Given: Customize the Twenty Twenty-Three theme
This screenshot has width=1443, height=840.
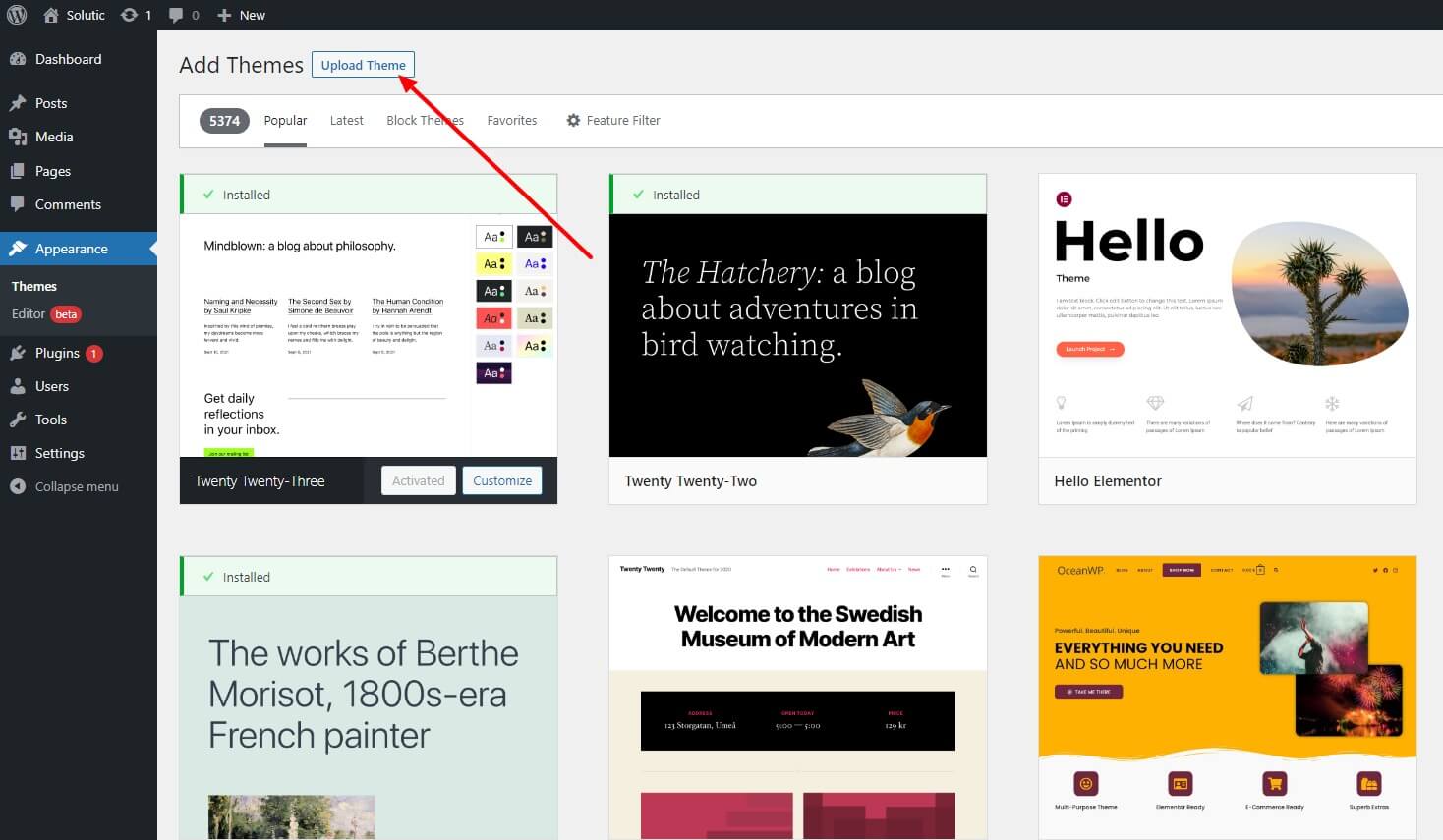Looking at the screenshot, I should coord(501,480).
